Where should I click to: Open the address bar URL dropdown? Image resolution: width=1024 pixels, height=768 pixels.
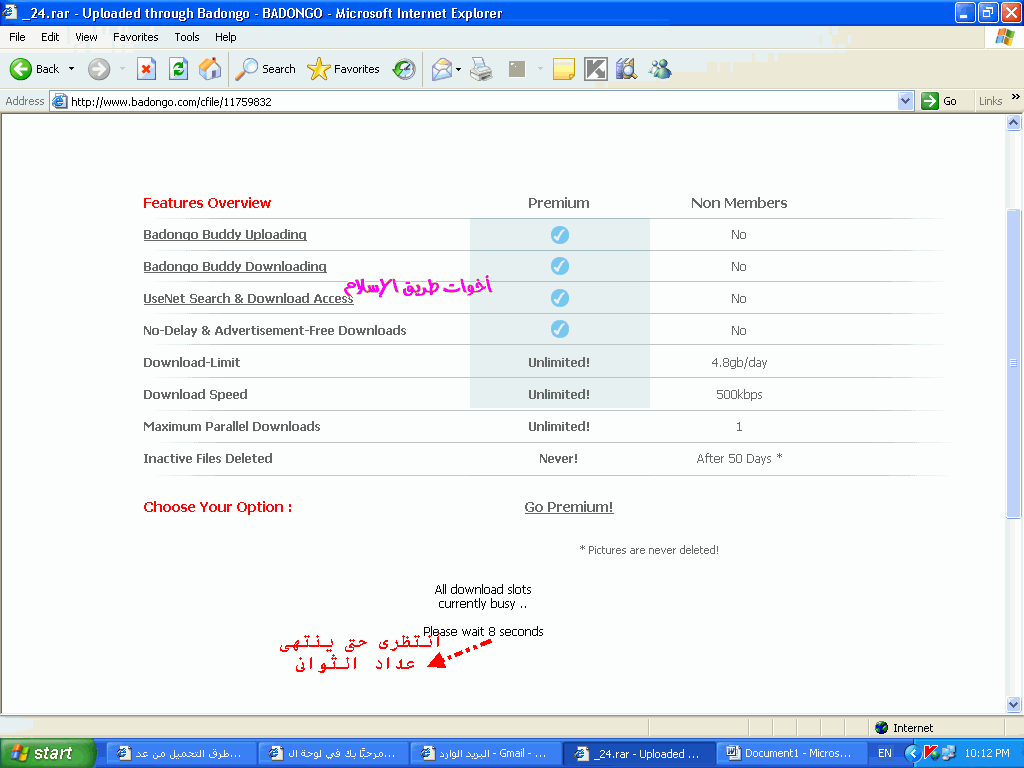(x=906, y=101)
